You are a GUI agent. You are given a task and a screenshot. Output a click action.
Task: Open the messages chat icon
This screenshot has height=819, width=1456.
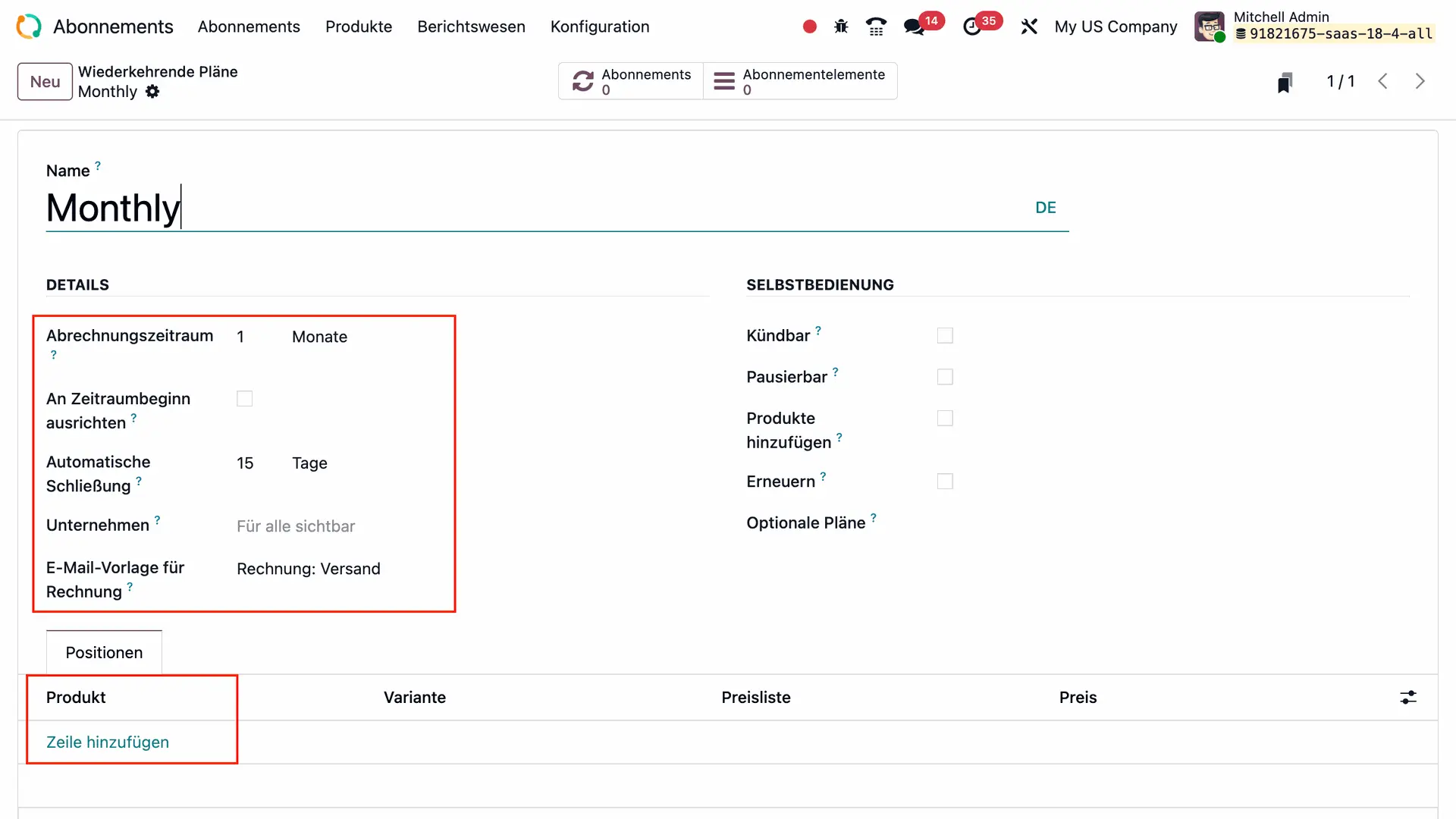tap(914, 27)
